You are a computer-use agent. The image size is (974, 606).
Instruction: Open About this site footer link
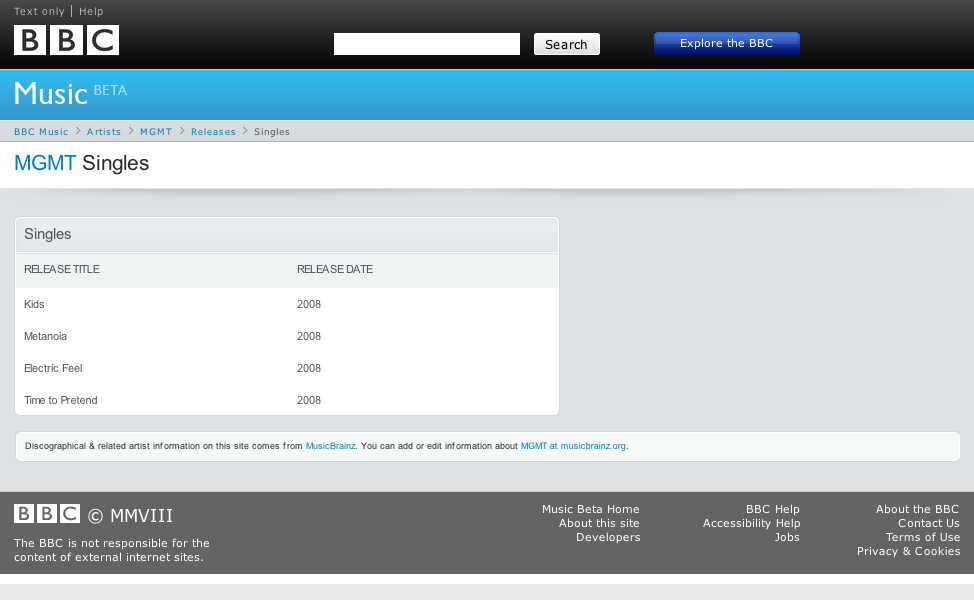[x=599, y=523]
